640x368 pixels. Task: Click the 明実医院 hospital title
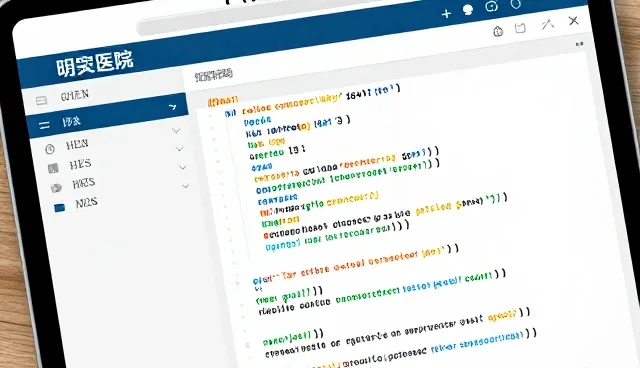pyautogui.click(x=95, y=64)
